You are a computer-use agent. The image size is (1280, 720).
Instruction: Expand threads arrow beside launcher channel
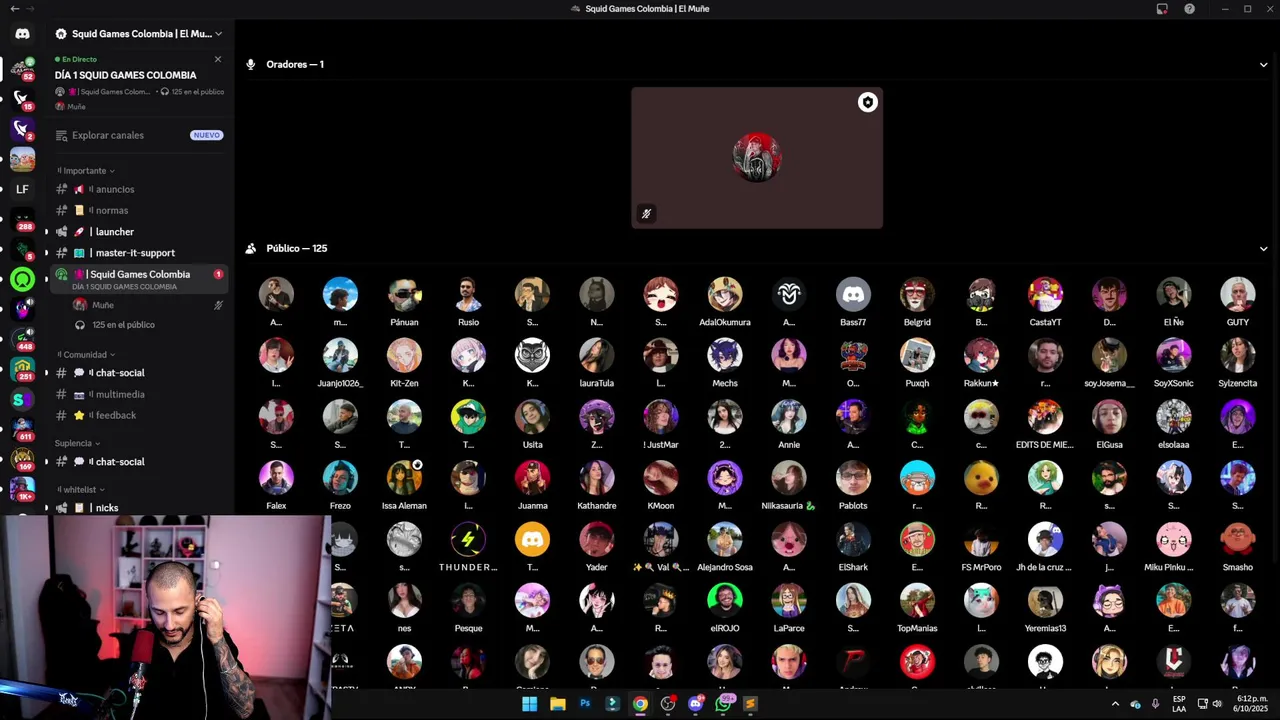tap(46, 232)
